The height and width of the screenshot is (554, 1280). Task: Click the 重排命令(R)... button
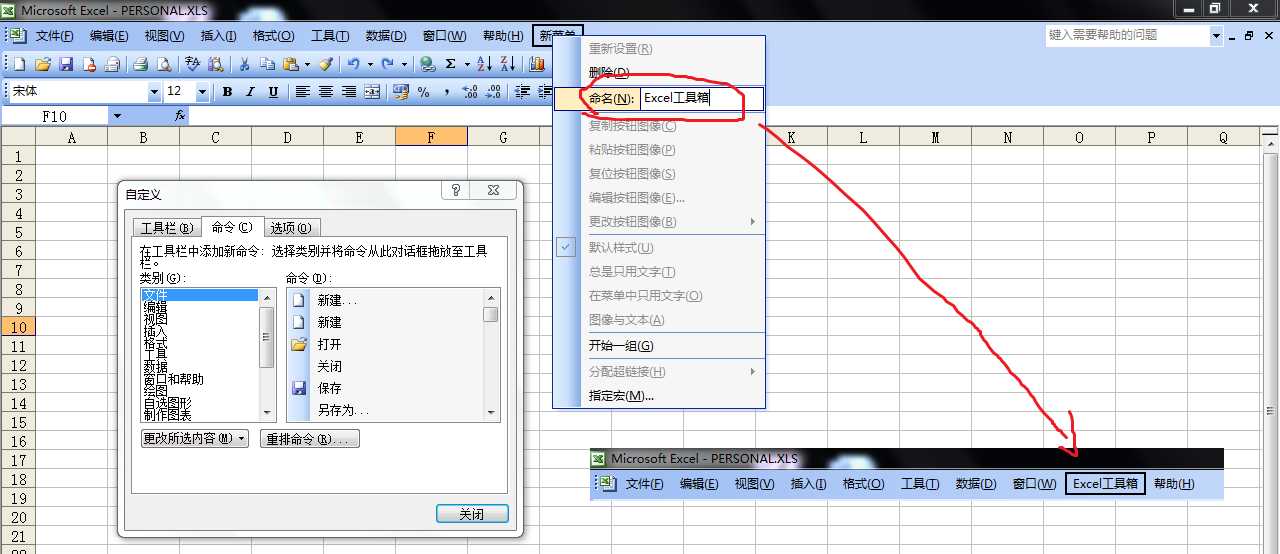[310, 439]
